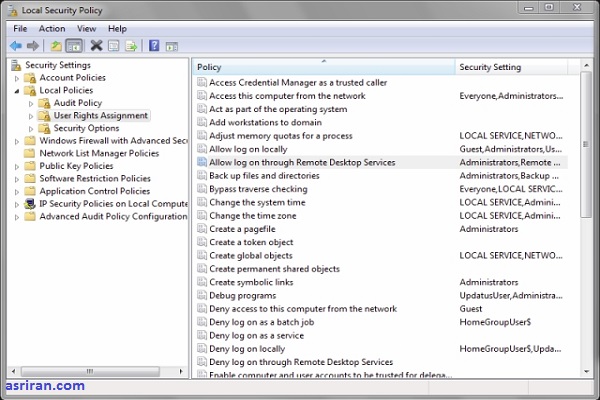600x400 pixels.
Task: Select the Debug programs policy row
Action: click(242, 296)
